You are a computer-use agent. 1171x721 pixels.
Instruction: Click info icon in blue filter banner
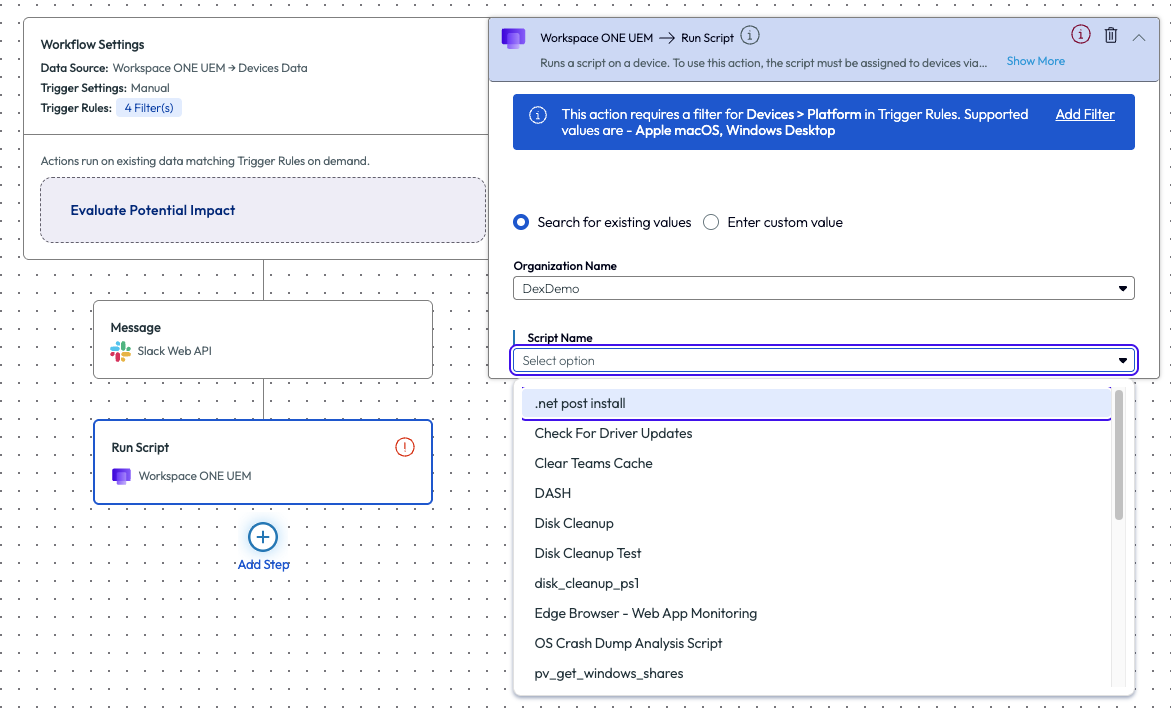pos(538,115)
